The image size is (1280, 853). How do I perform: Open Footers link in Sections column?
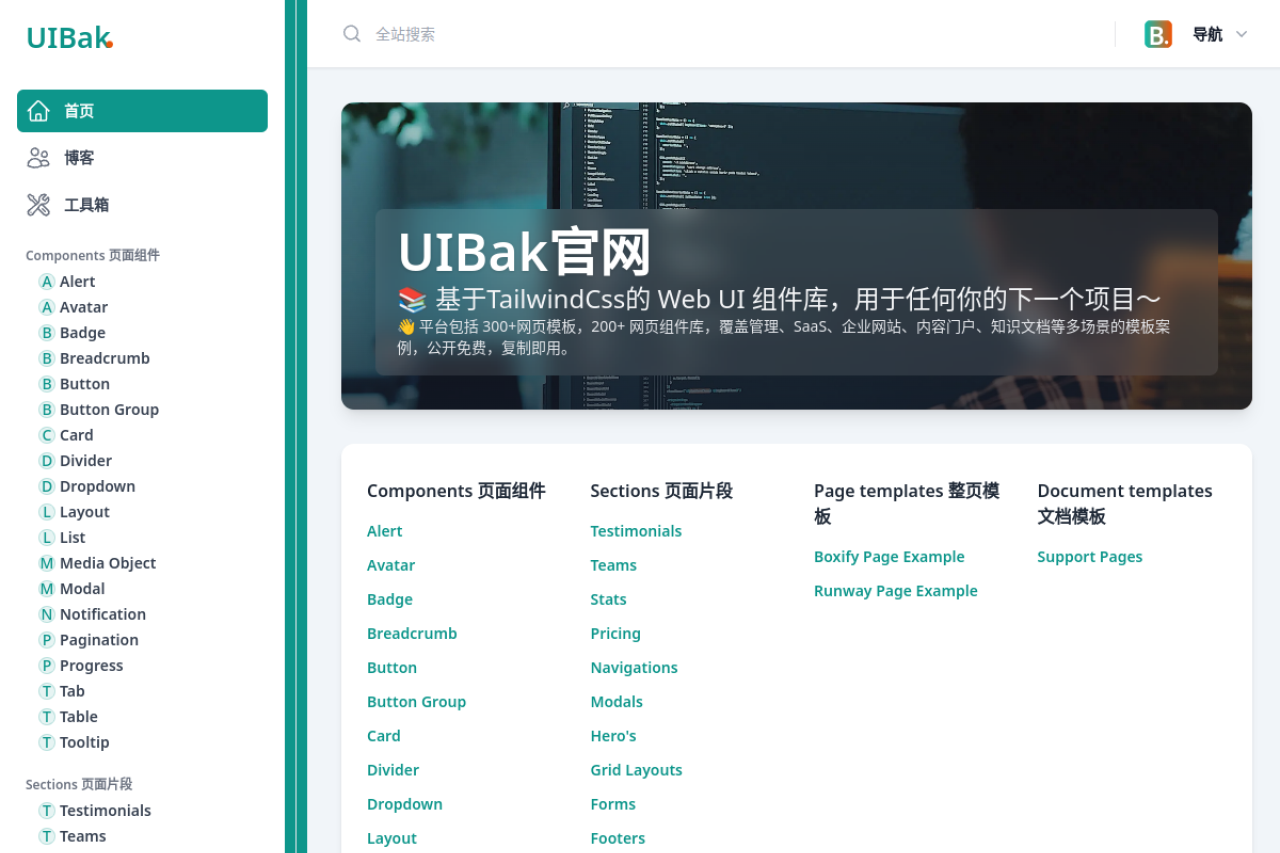[x=618, y=838]
